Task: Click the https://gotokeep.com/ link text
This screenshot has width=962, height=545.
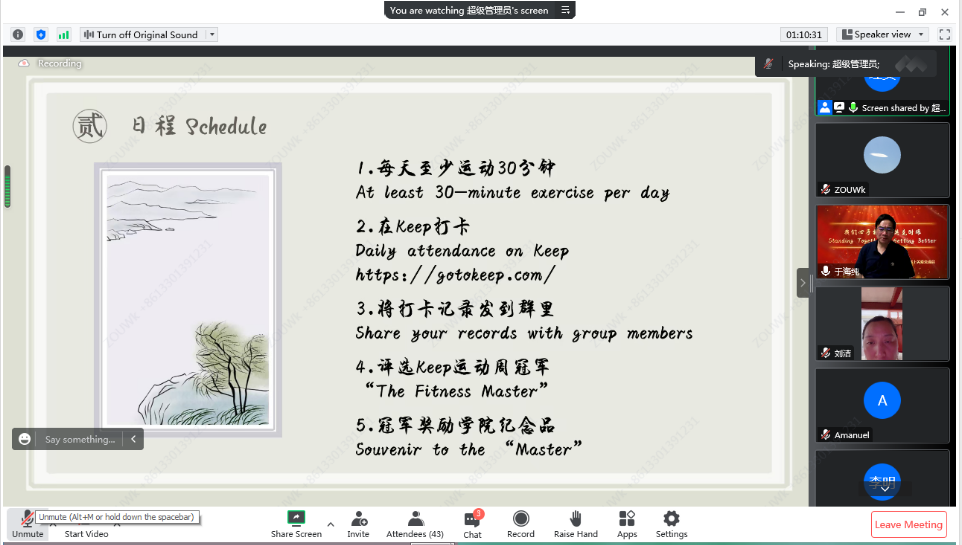Action: click(455, 274)
